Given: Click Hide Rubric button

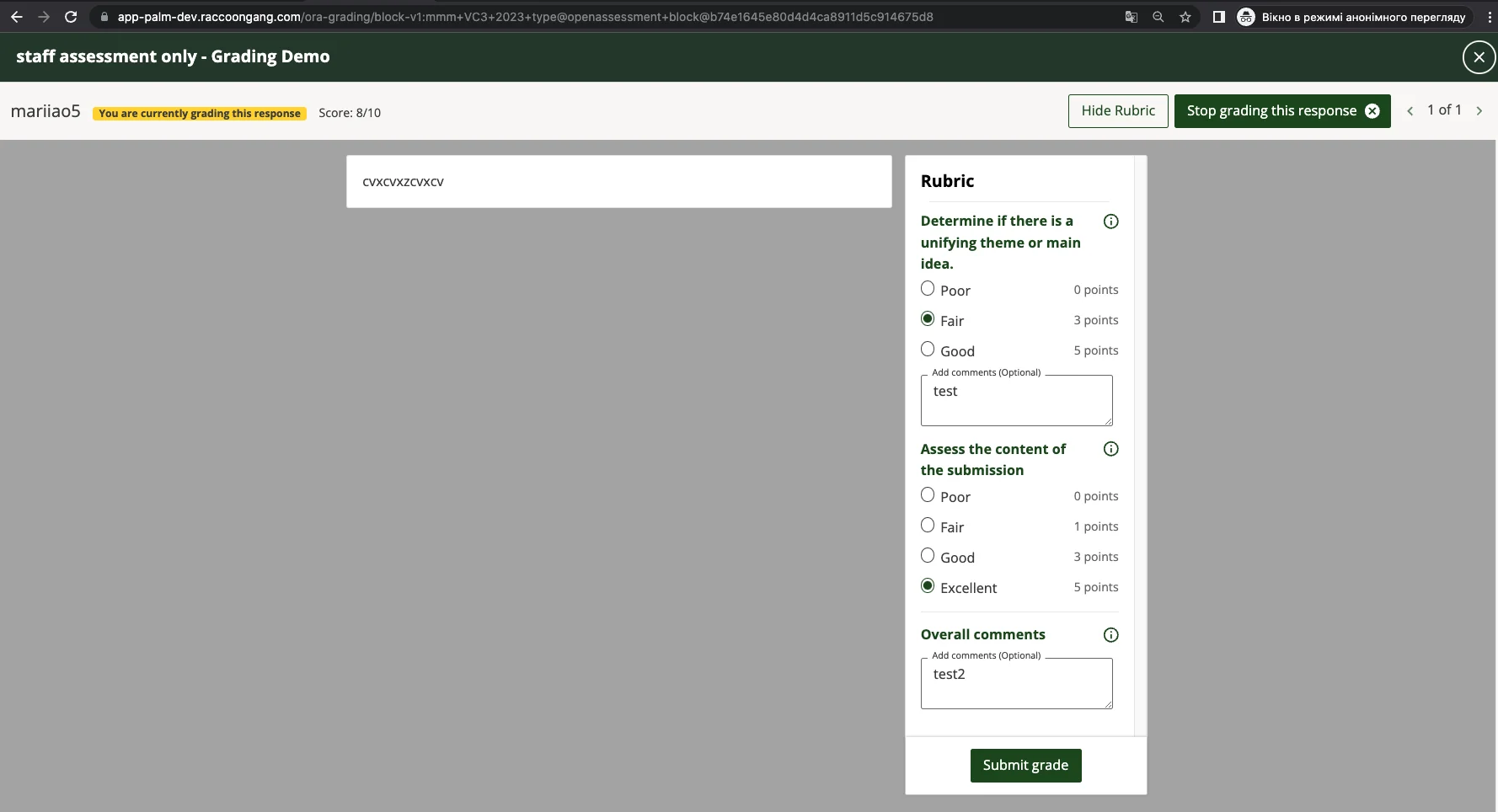Looking at the screenshot, I should [1118, 111].
